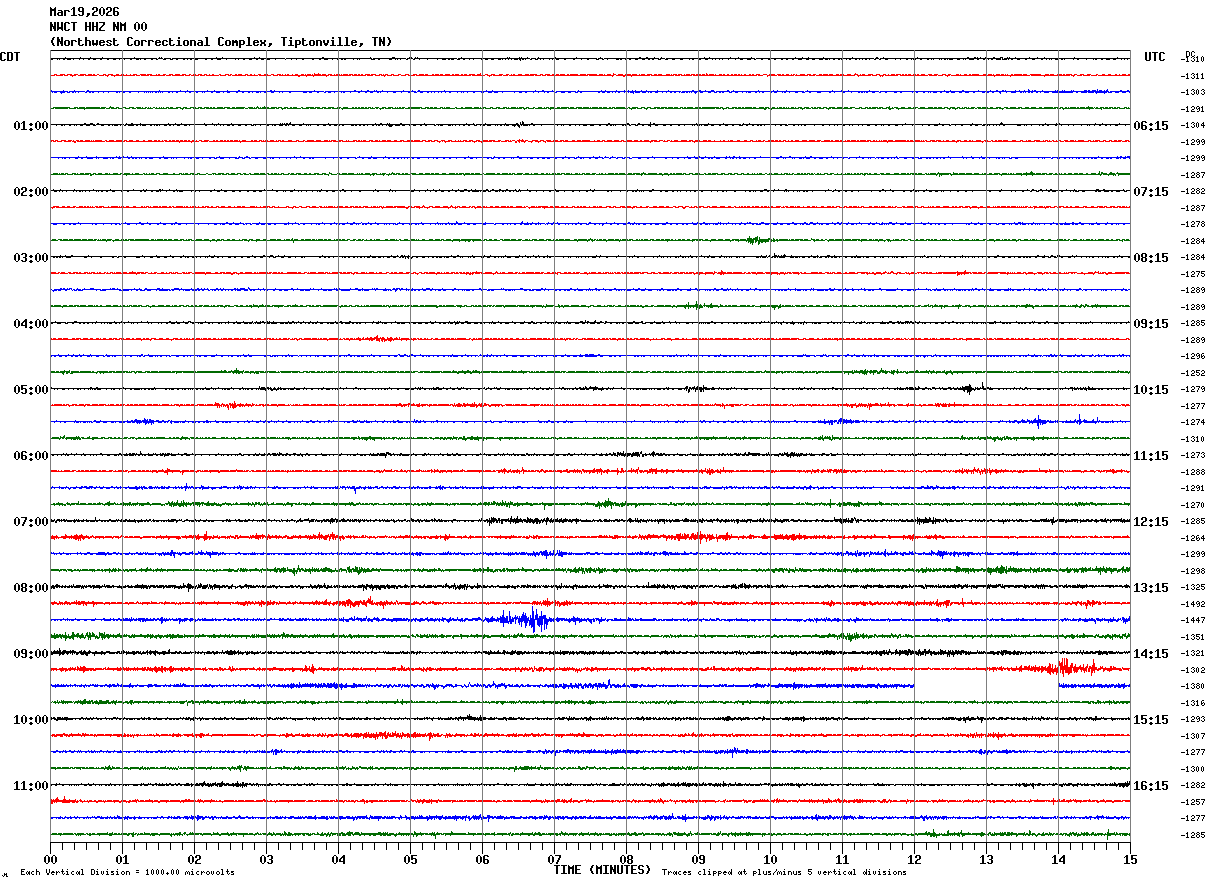Click the DC offset value -1274
Image resolution: width=1210 pixels, height=886 pixels.
(x=1193, y=423)
